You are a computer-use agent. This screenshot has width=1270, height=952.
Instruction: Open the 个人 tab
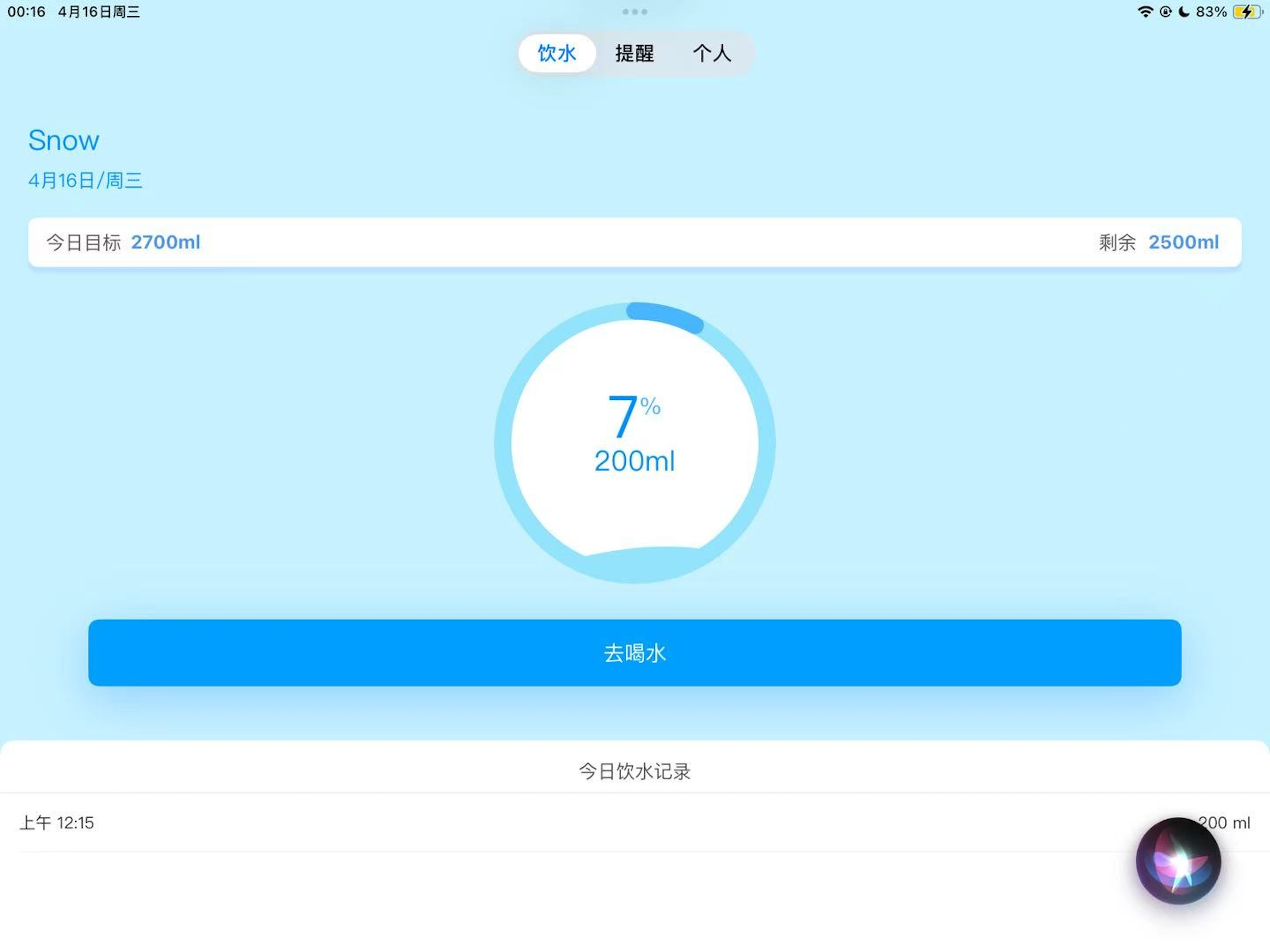pos(712,54)
